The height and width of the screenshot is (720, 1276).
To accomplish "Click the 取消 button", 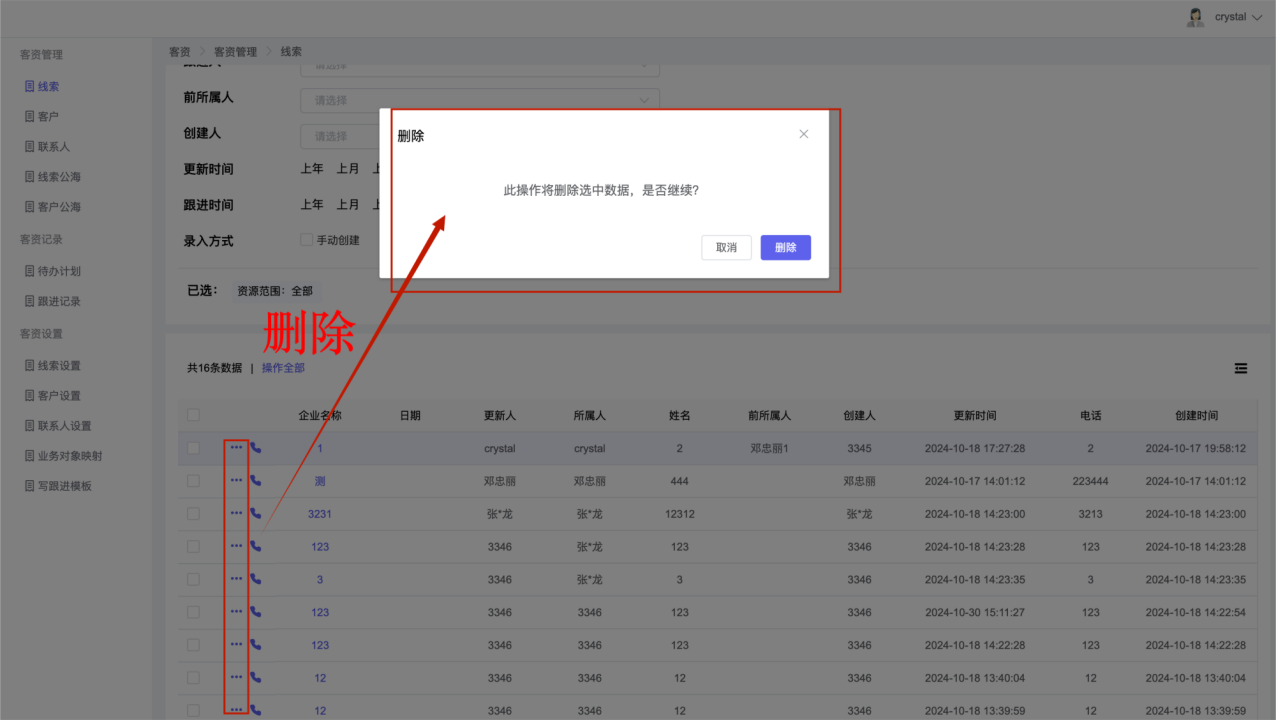I will coord(726,248).
